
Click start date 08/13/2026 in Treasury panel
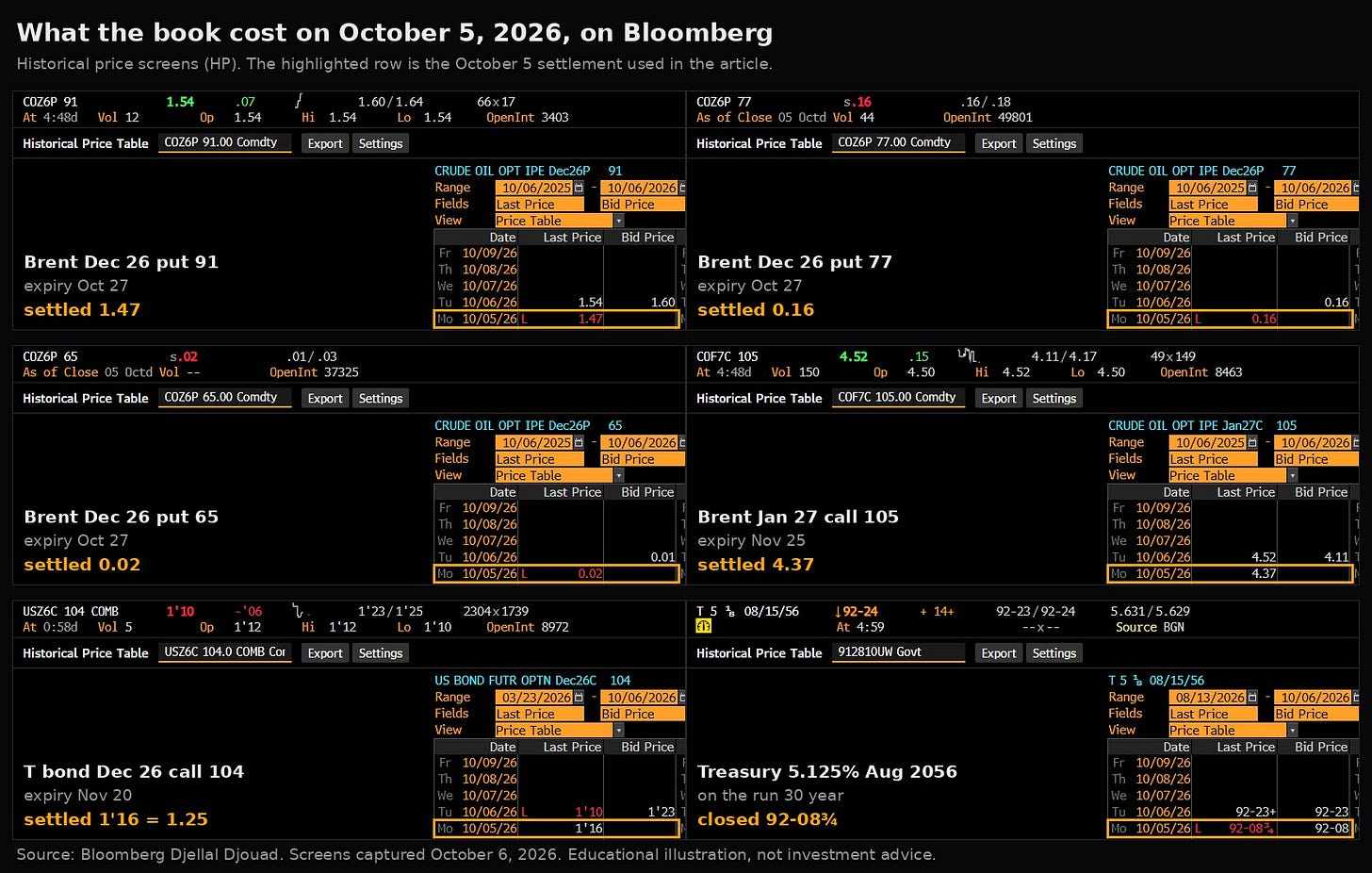coord(1208,698)
